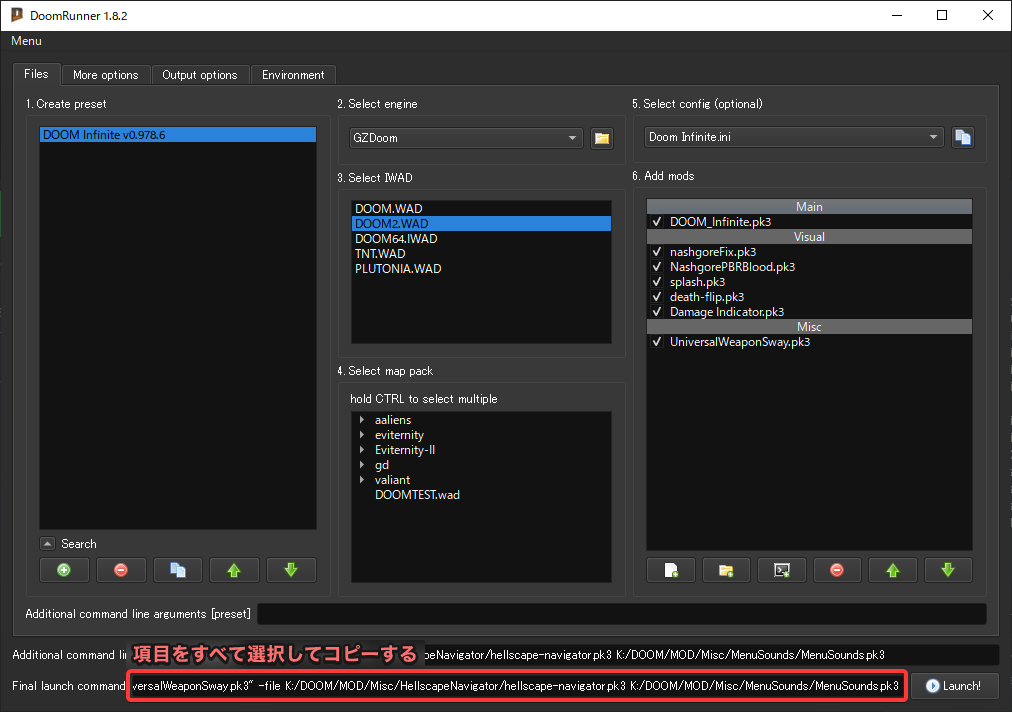Image resolution: width=1012 pixels, height=712 pixels.
Task: Click the preset additional command line arguments field
Action: click(622, 614)
